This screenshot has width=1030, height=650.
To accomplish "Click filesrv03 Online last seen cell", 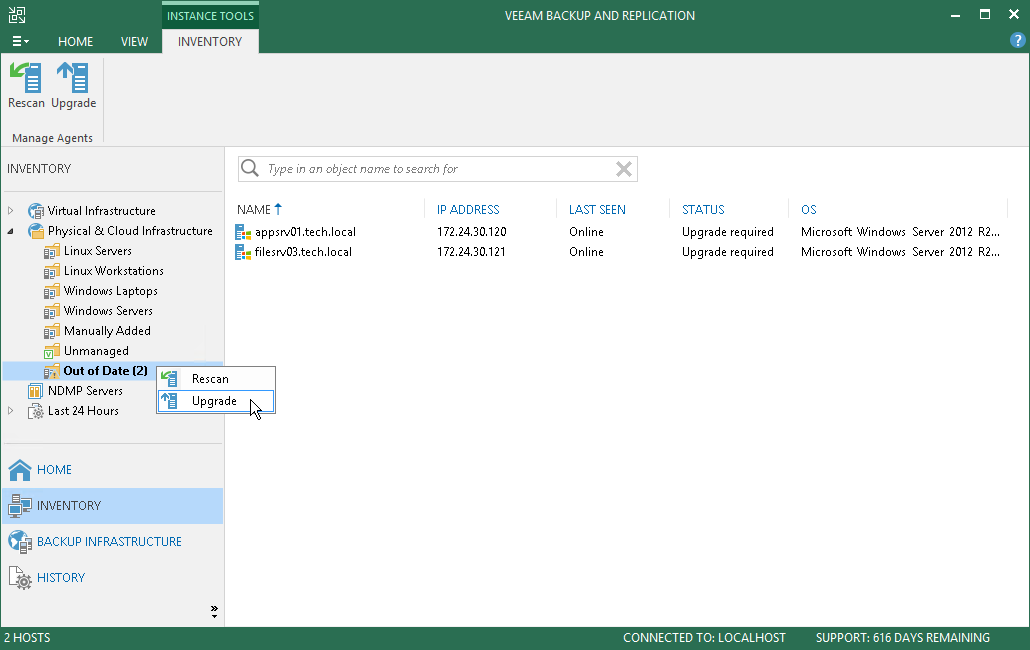I will 586,252.
